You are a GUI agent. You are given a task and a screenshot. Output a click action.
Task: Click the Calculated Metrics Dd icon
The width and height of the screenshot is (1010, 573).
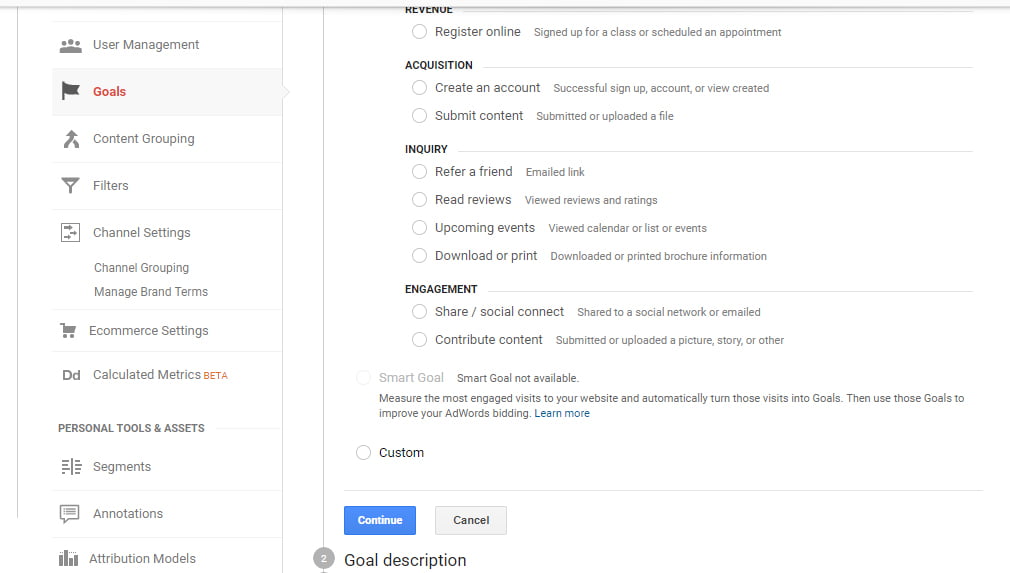71,375
